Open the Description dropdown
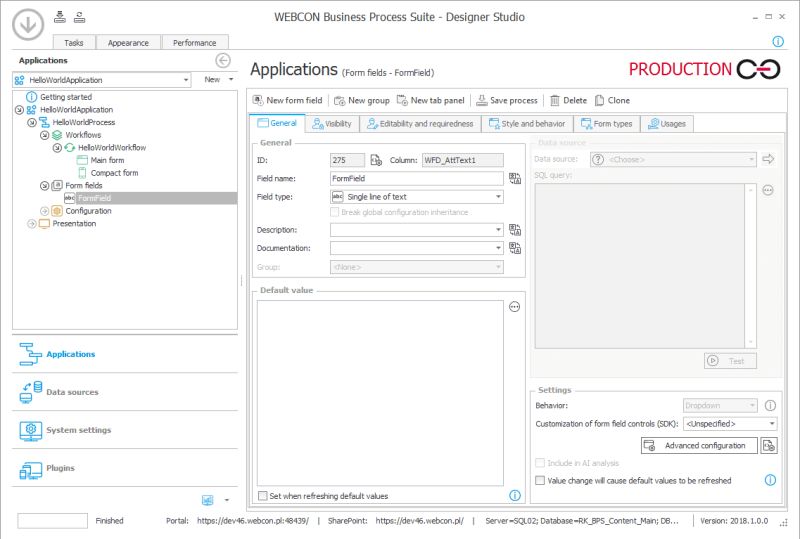This screenshot has height=539, width=800. [x=498, y=230]
